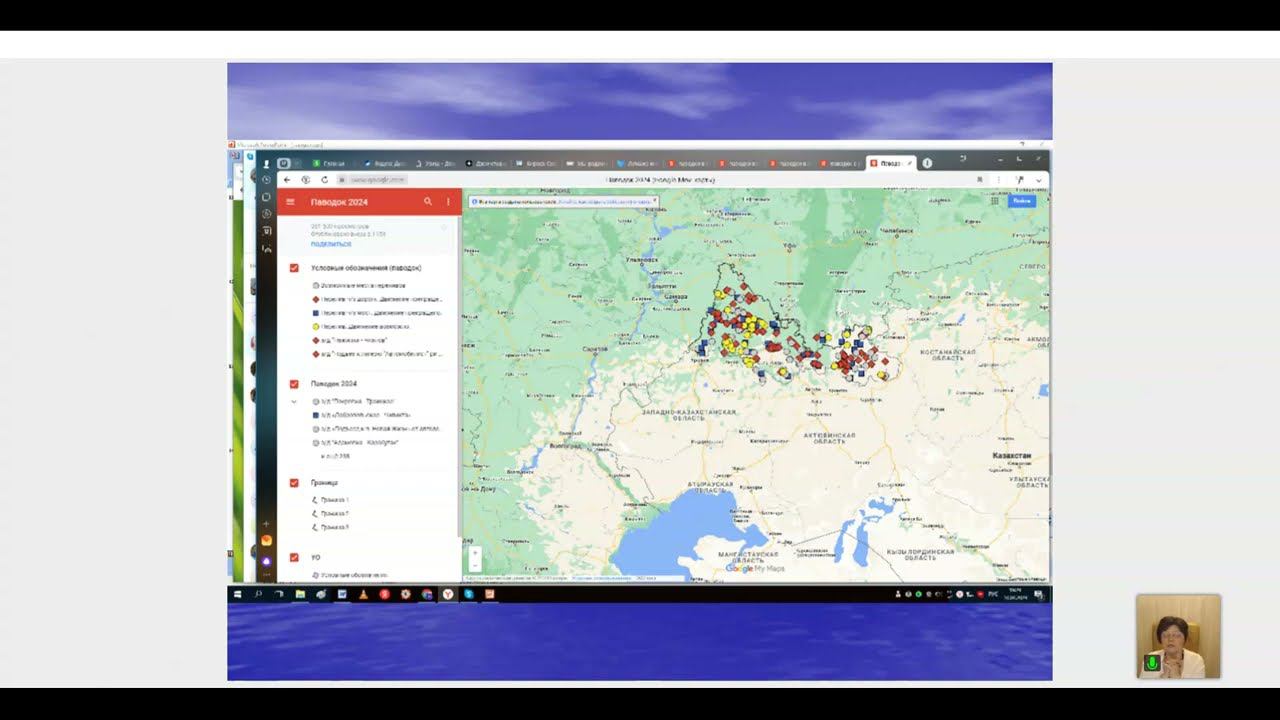1280x720 pixels.
Task: Open the three-dot menu in the red header
Action: point(448,202)
